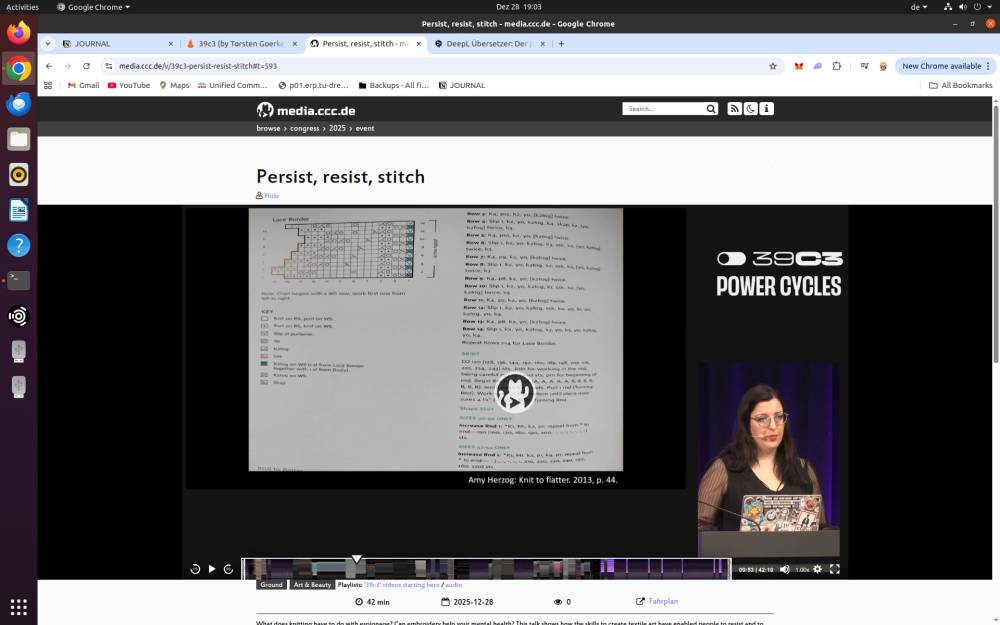The width and height of the screenshot is (1000, 625).
Task: Switch to the 39c3 Torsten Goerke tab
Action: [x=241, y=44]
